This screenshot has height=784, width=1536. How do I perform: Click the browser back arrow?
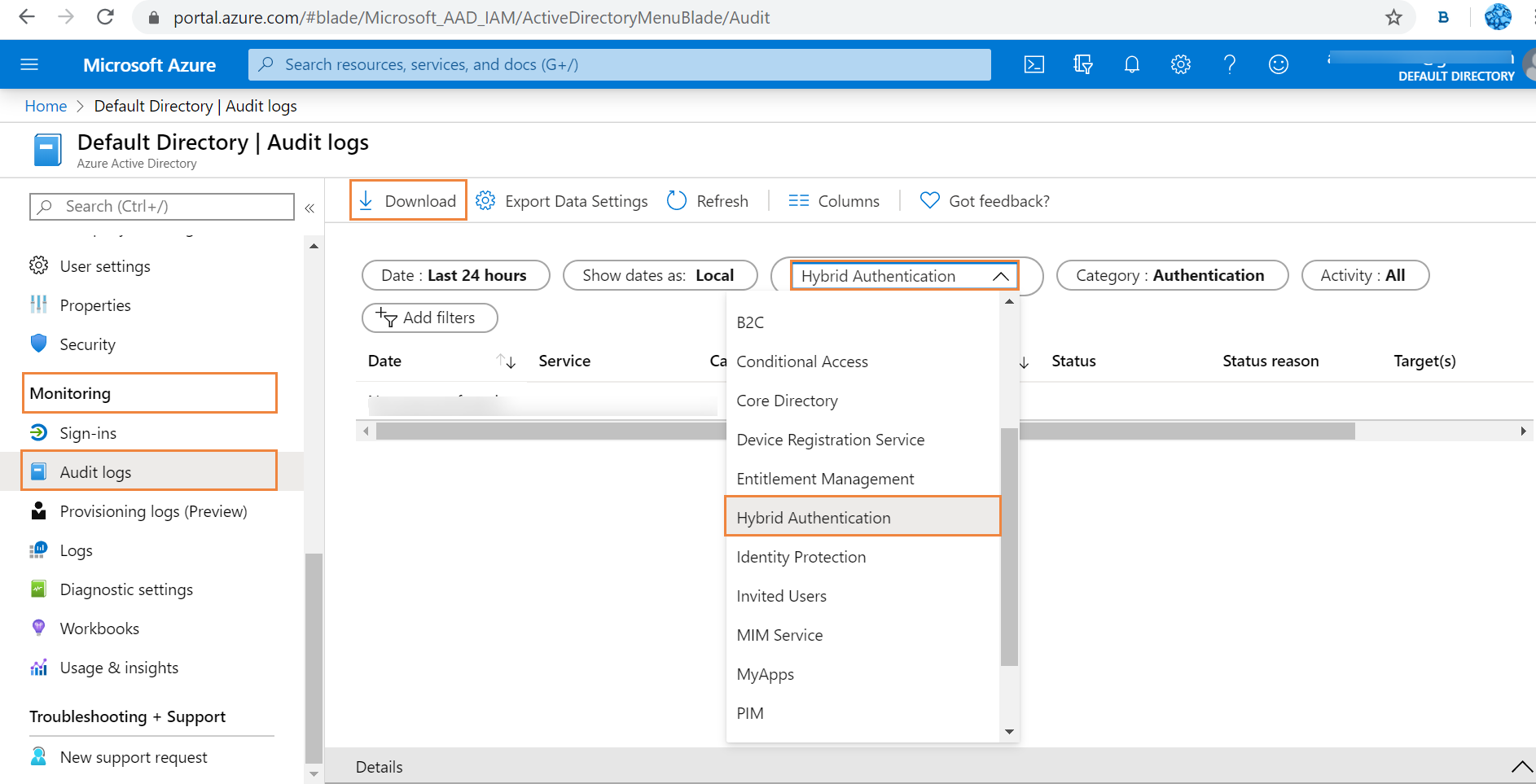(27, 17)
